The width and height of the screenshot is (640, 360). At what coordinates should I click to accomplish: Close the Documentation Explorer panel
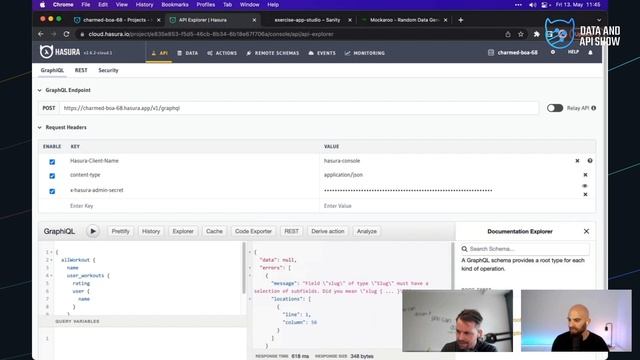coord(586,231)
